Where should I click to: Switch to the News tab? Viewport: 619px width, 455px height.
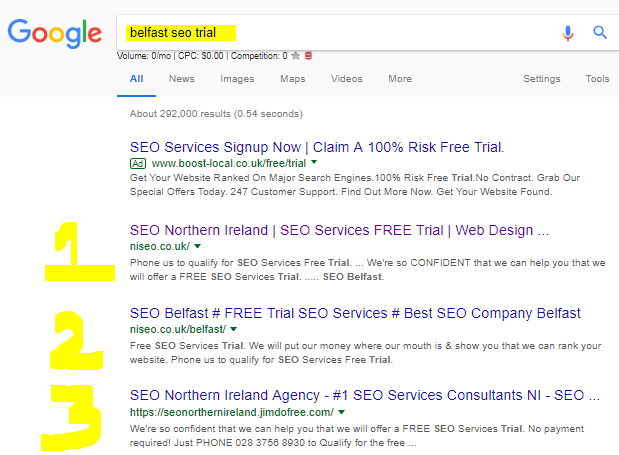click(x=182, y=79)
